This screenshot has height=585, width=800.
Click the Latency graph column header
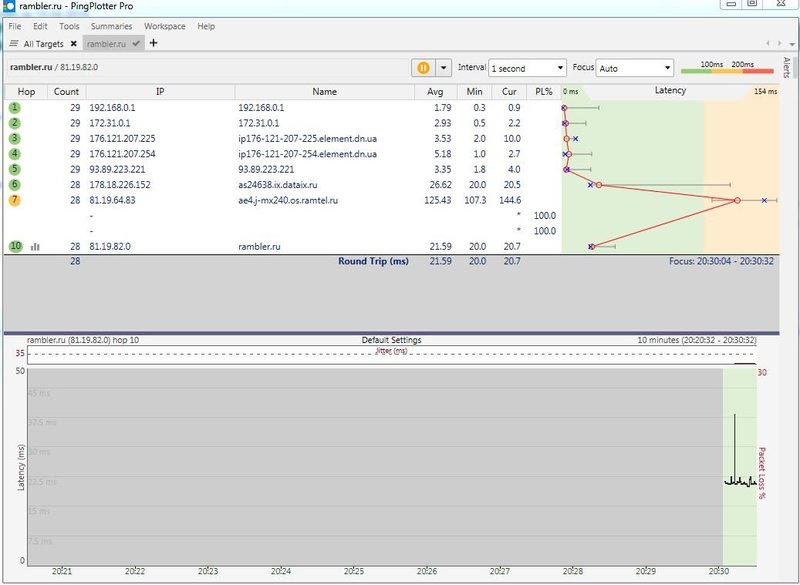coord(670,91)
